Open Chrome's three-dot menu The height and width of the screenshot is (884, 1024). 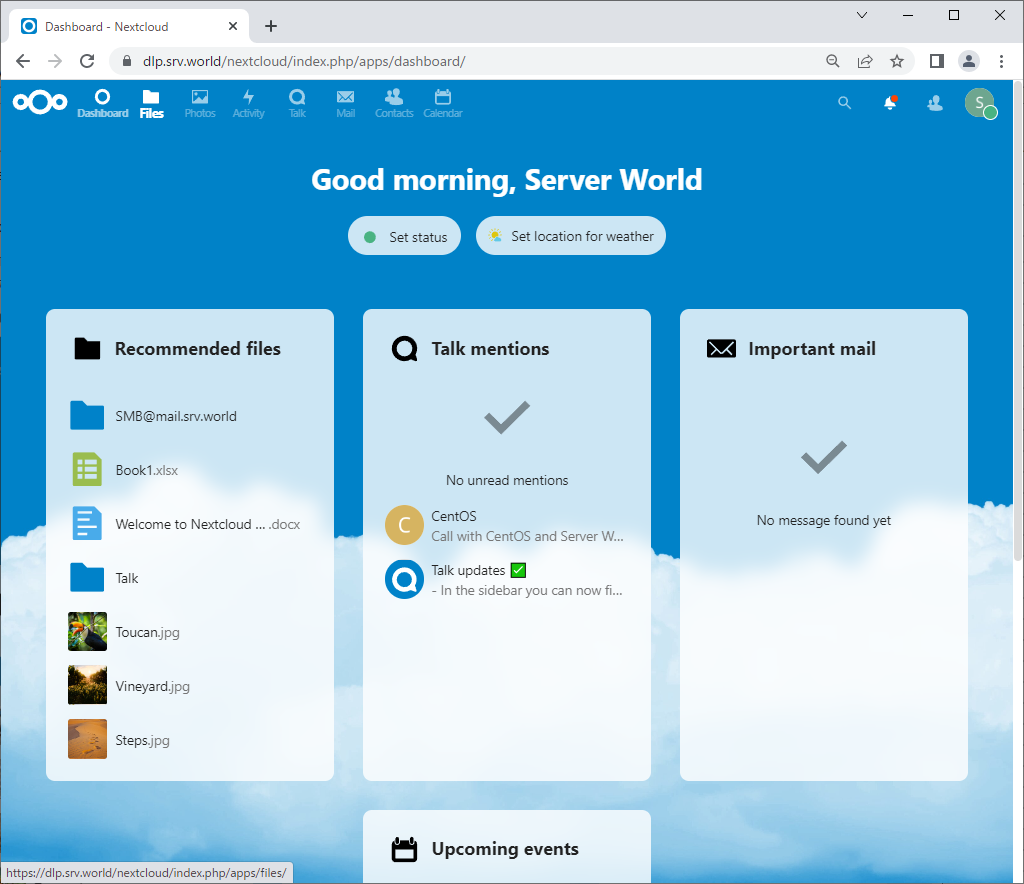(1002, 61)
